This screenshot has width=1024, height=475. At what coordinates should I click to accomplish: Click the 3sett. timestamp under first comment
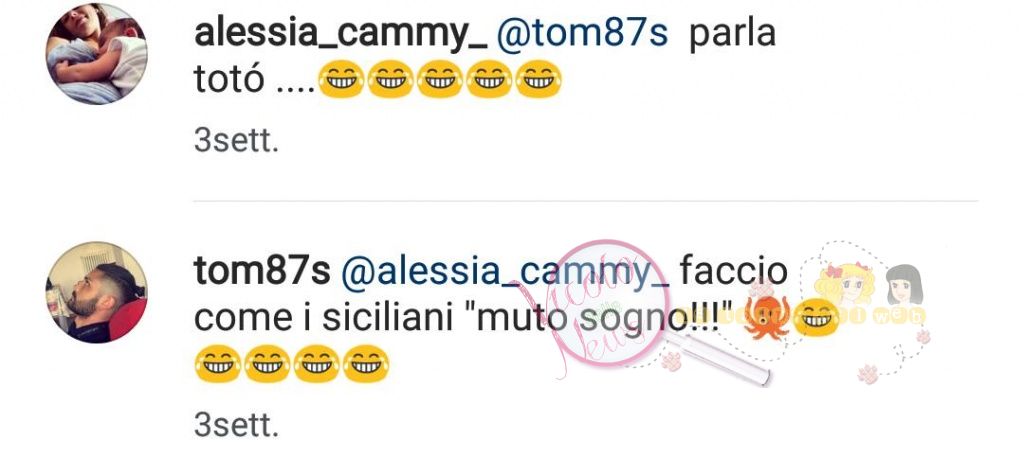pyautogui.click(x=236, y=141)
